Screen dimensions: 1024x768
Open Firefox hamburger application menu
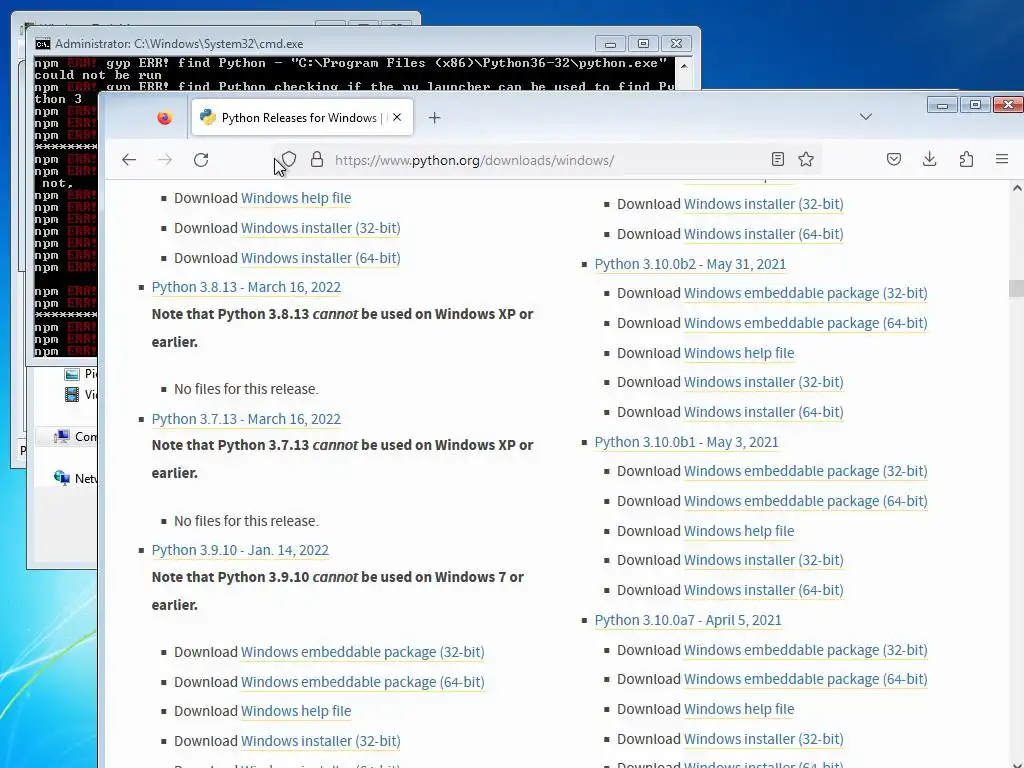[1002, 159]
